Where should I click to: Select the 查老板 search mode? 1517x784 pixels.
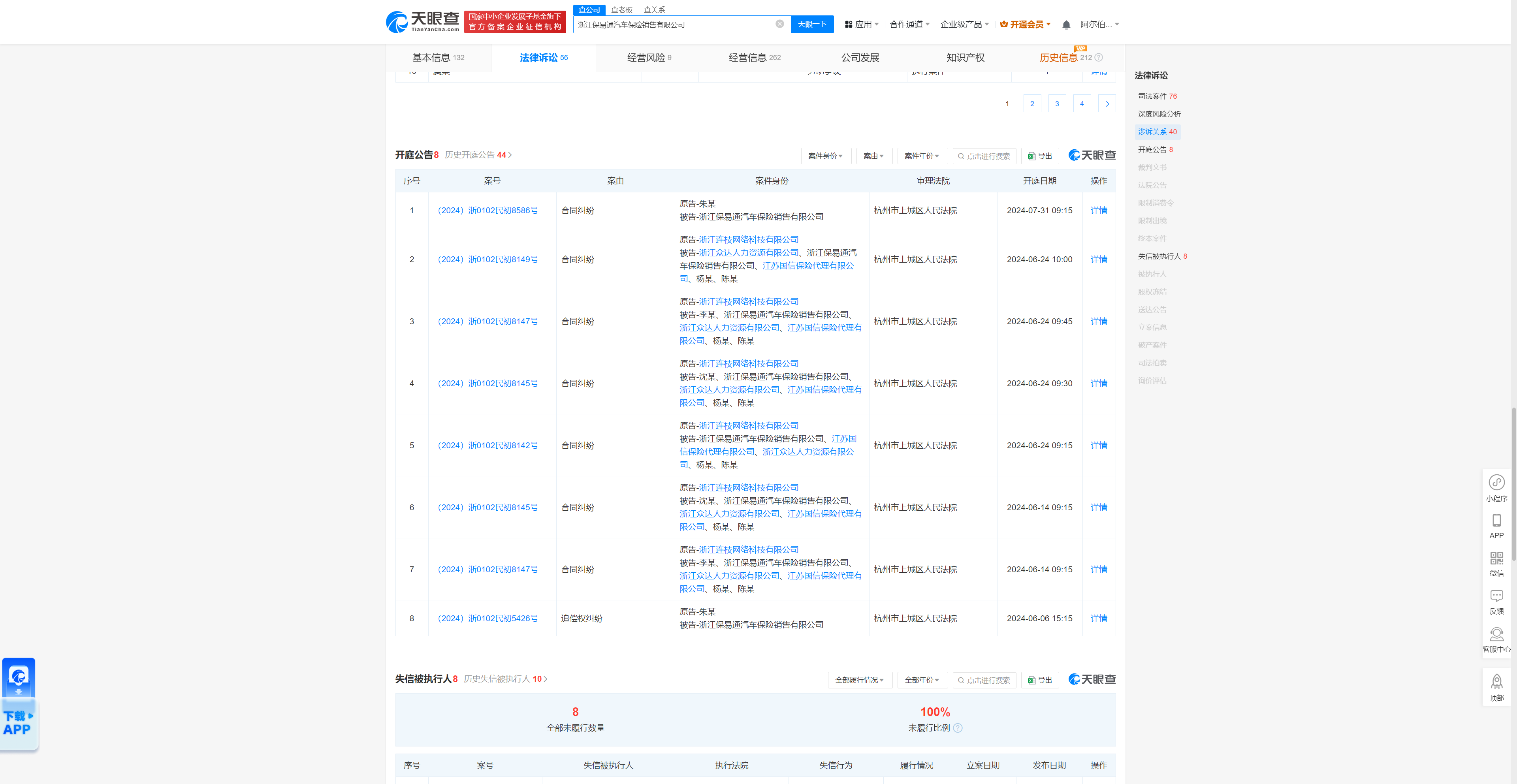coord(621,9)
